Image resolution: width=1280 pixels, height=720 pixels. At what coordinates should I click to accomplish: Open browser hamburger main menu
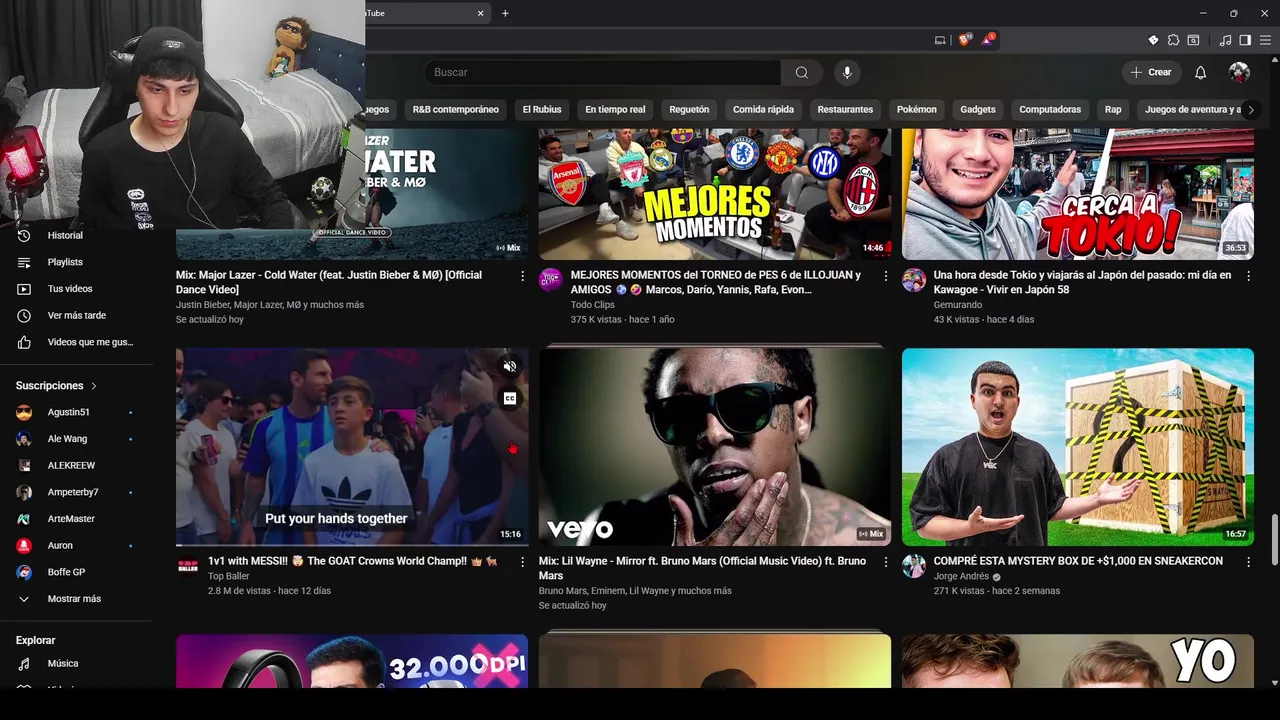pos(1265,40)
